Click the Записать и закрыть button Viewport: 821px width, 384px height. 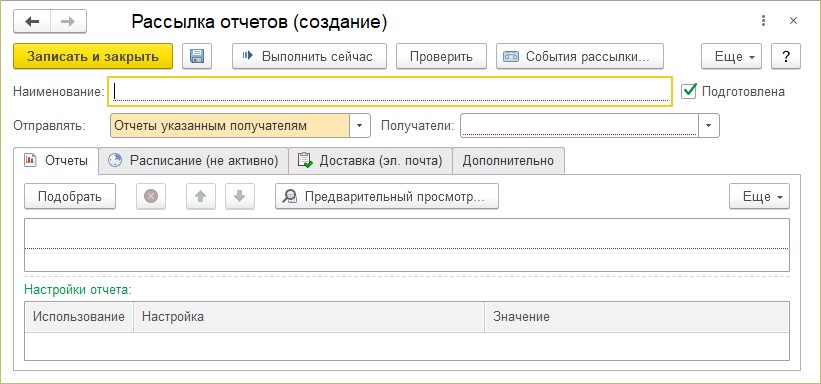click(93, 56)
